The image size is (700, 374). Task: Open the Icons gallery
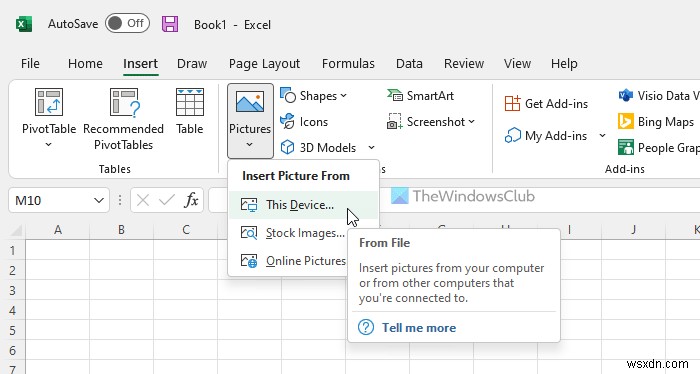(304, 121)
